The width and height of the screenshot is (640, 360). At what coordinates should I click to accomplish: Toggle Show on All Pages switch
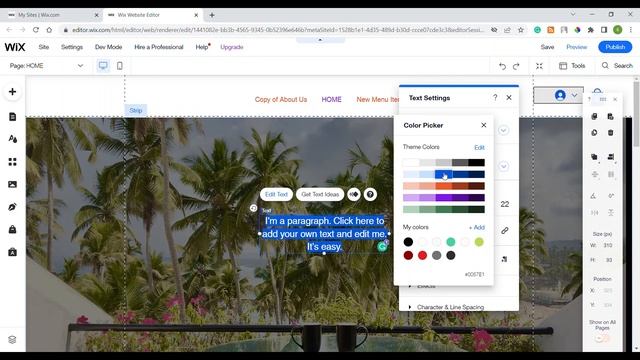click(602, 338)
